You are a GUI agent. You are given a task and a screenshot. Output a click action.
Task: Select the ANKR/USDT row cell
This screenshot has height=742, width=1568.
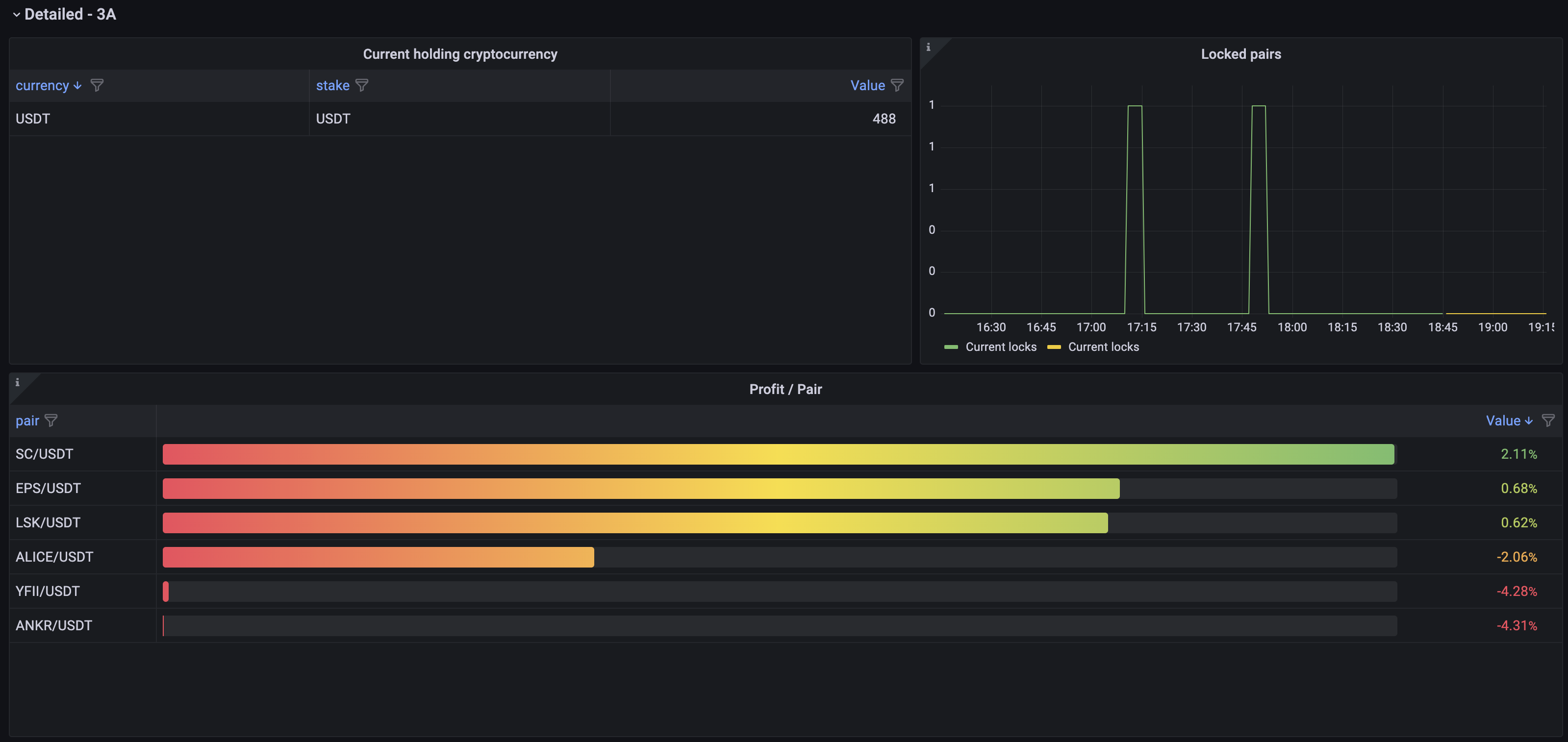[x=53, y=625]
